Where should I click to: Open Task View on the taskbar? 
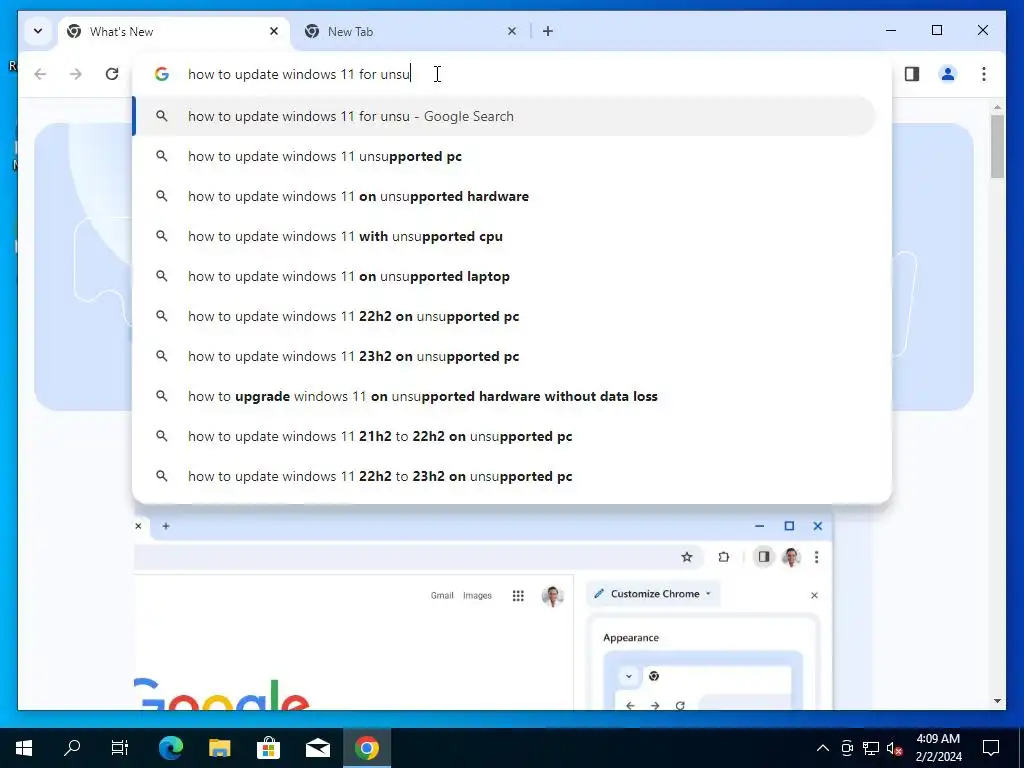[120, 748]
